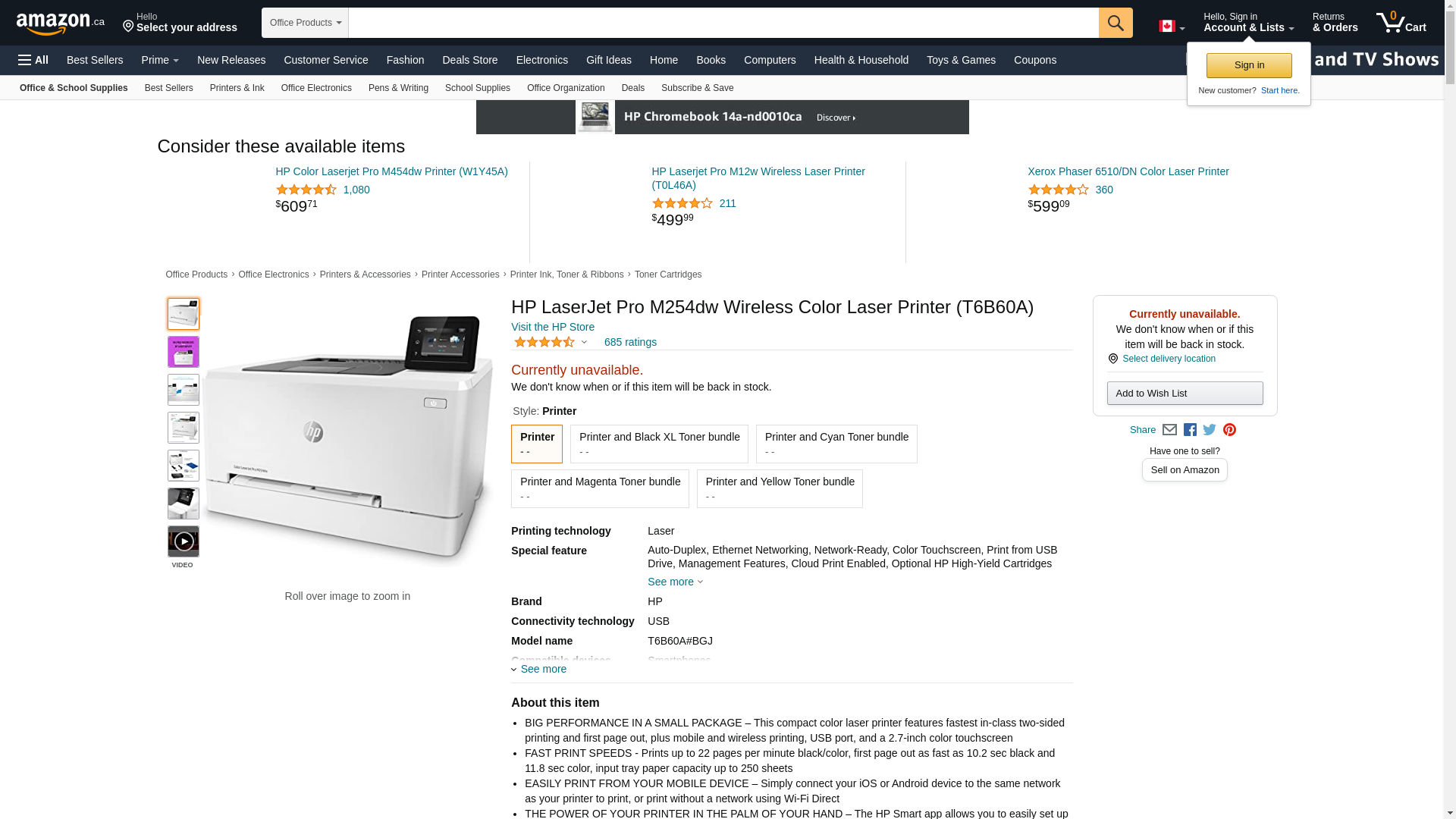Pin the product on Pinterest
1456x819 pixels.
point(1229,430)
